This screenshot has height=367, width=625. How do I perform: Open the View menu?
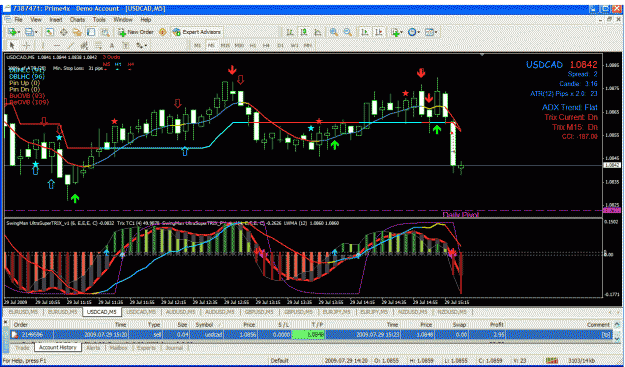tap(36, 20)
